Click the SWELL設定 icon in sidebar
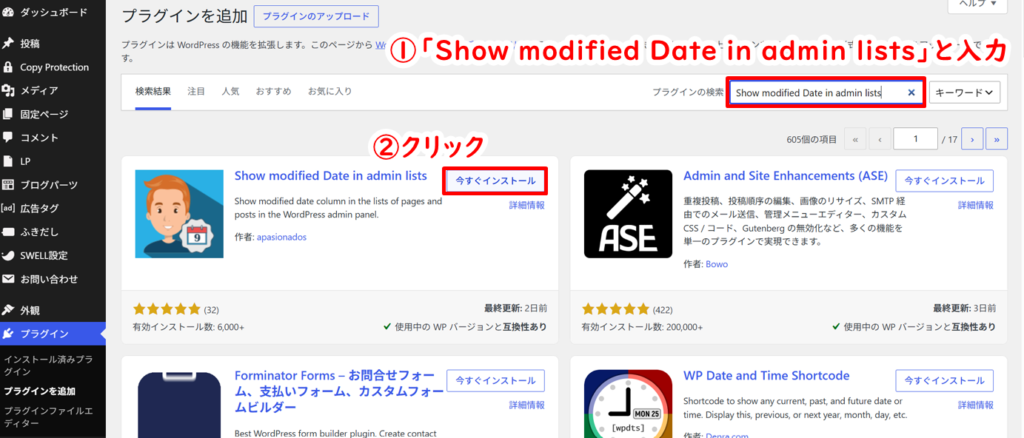1024x438 pixels. (8, 255)
